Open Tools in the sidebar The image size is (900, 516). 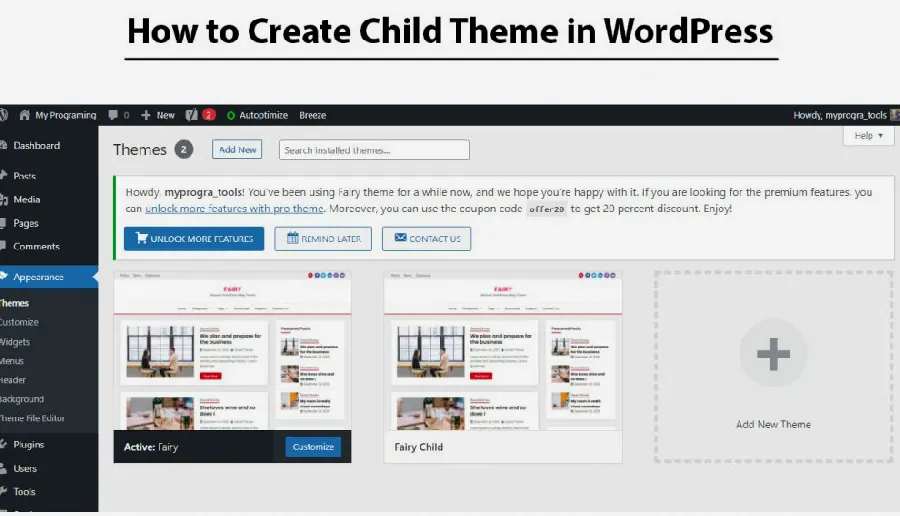24,491
